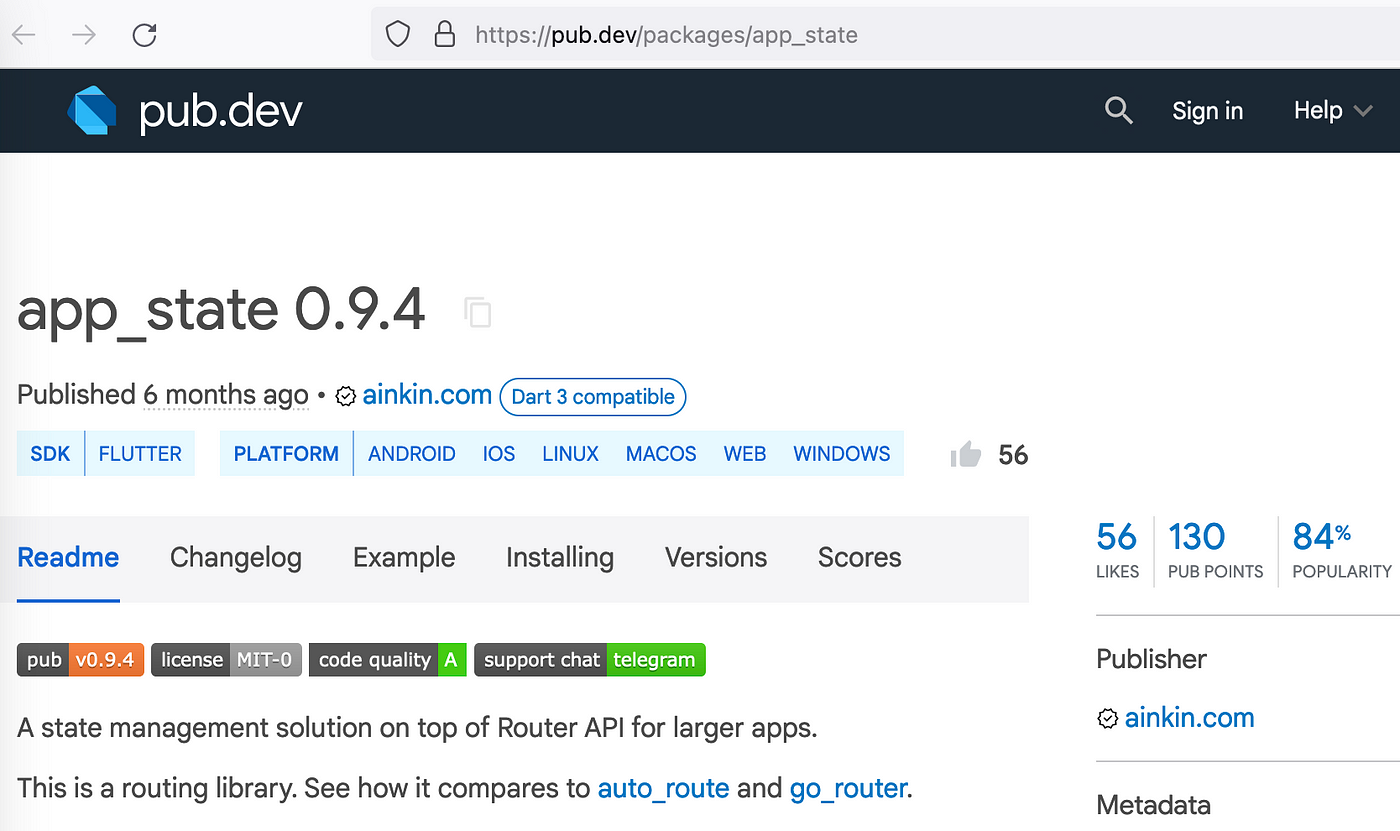Click the code quality A badge

coord(388,660)
